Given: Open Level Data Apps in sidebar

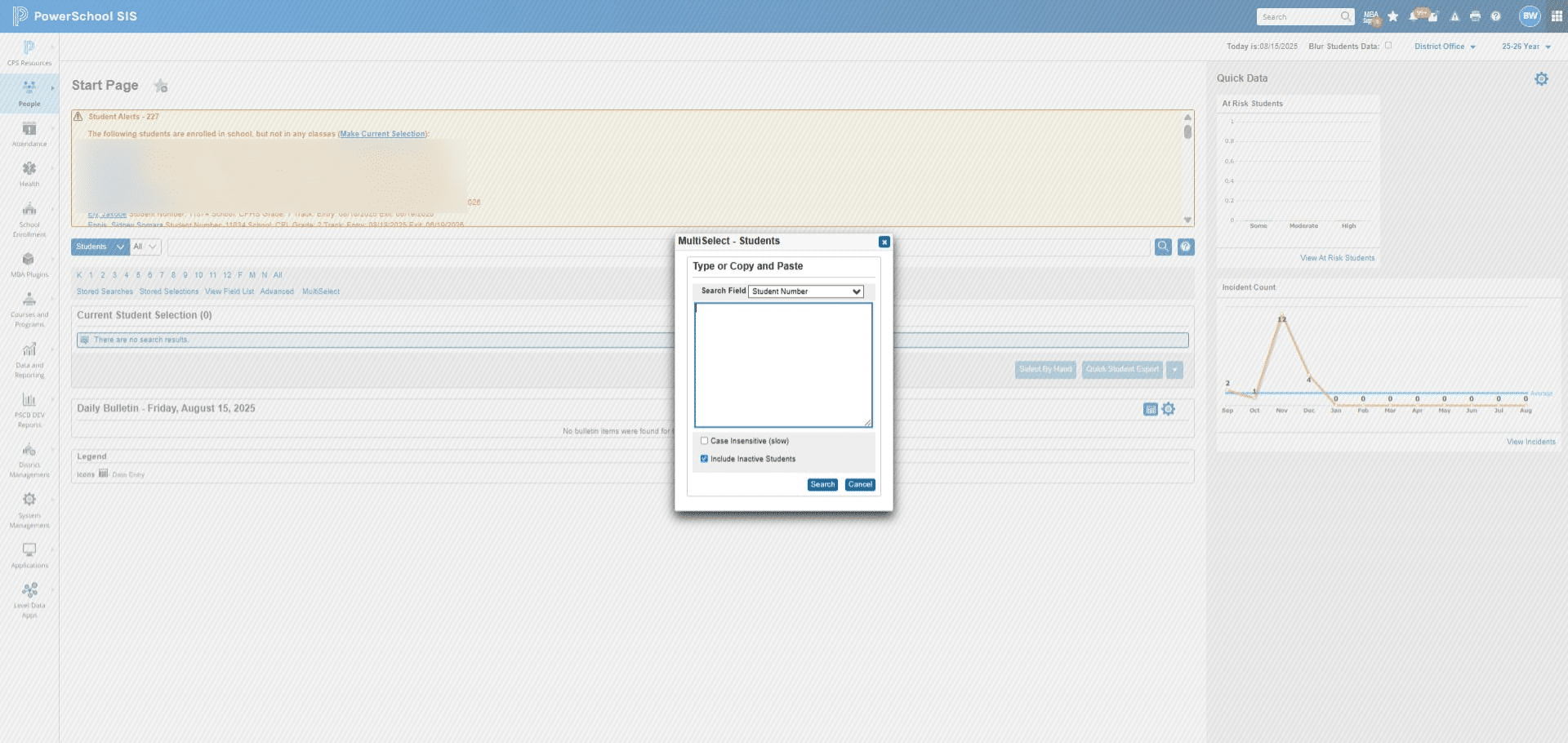Looking at the screenshot, I should pos(29,600).
